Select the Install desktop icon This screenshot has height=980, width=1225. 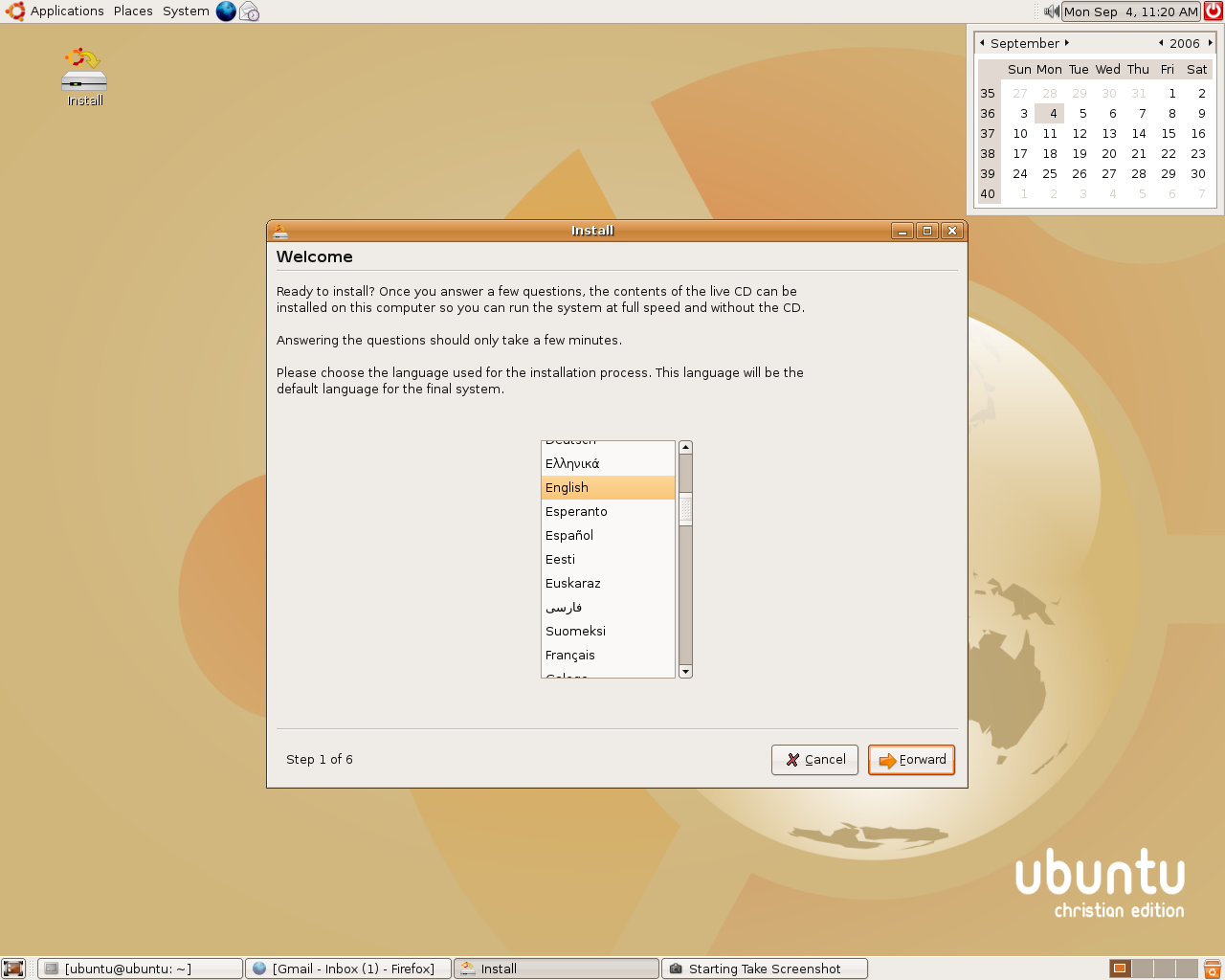(x=84, y=78)
